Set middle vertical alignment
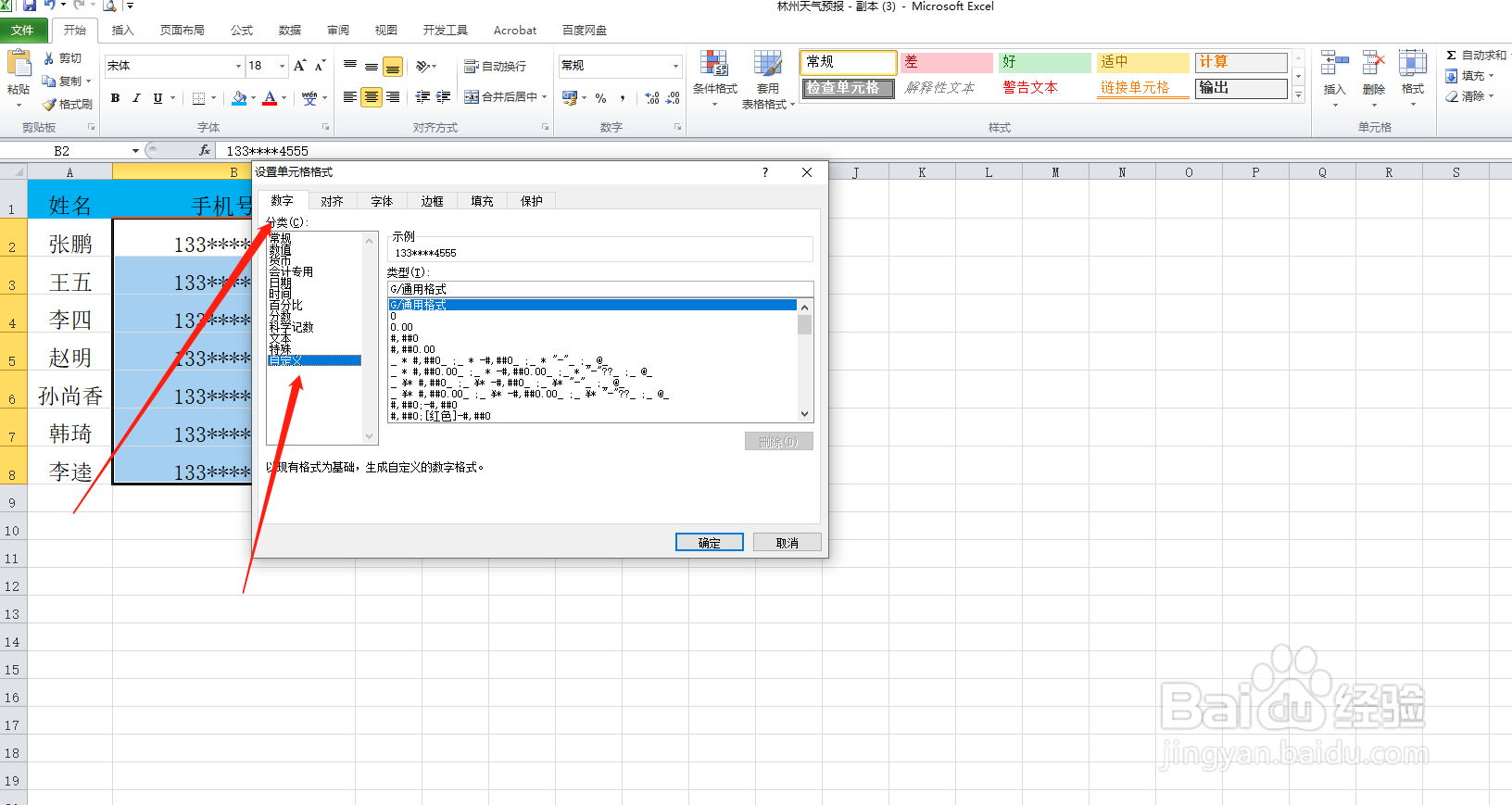The image size is (1512, 805). tap(372, 66)
